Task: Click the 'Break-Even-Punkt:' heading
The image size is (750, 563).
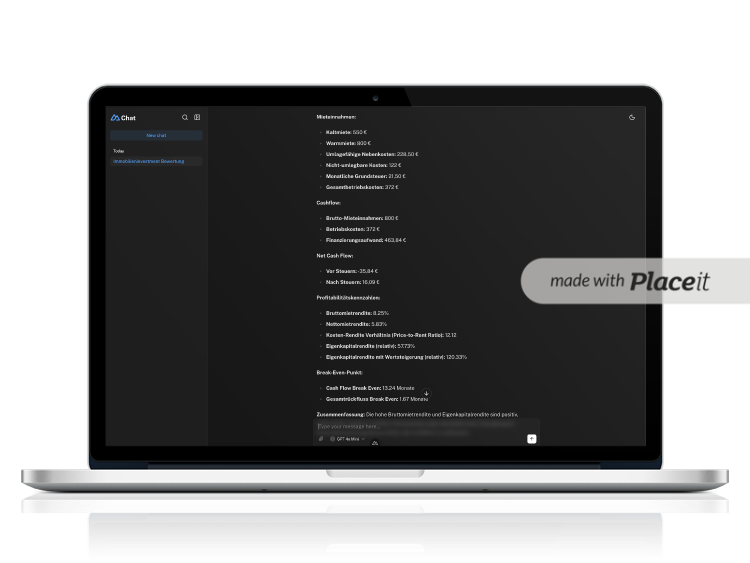Action: [339, 372]
